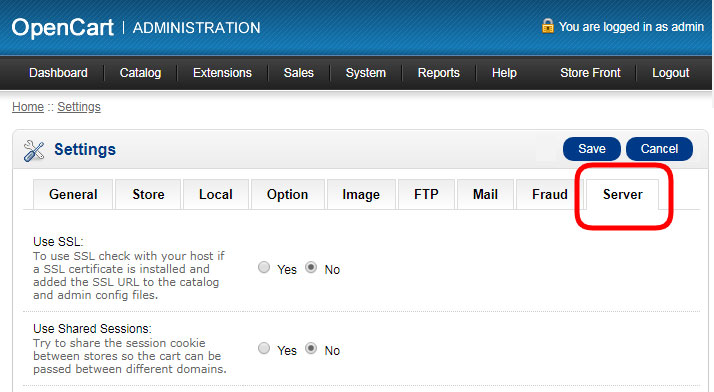
Task: Switch to the General tab
Action: point(73,194)
